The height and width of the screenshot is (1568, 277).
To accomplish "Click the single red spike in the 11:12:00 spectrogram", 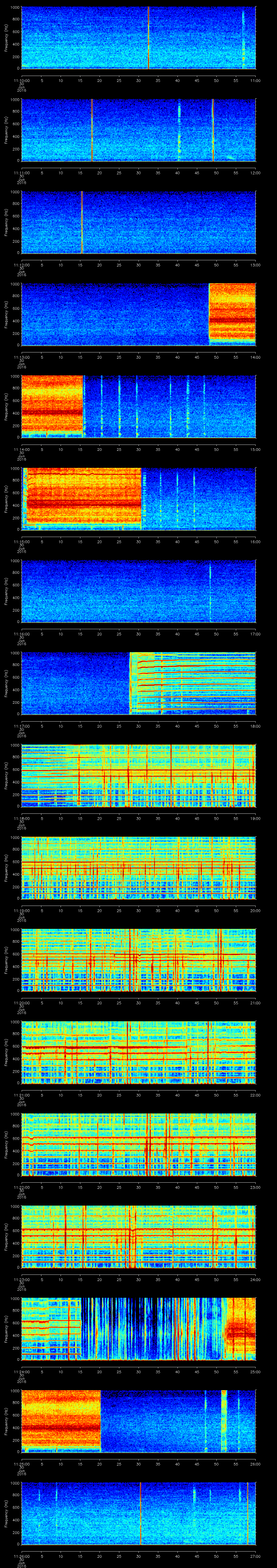I will 82,222.
